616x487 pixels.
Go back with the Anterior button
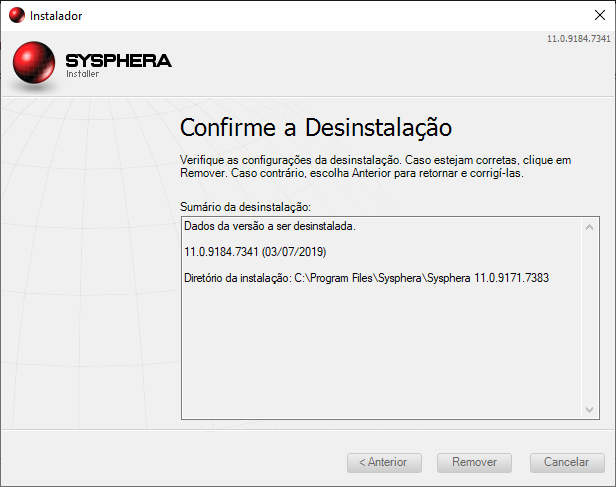tap(384, 462)
